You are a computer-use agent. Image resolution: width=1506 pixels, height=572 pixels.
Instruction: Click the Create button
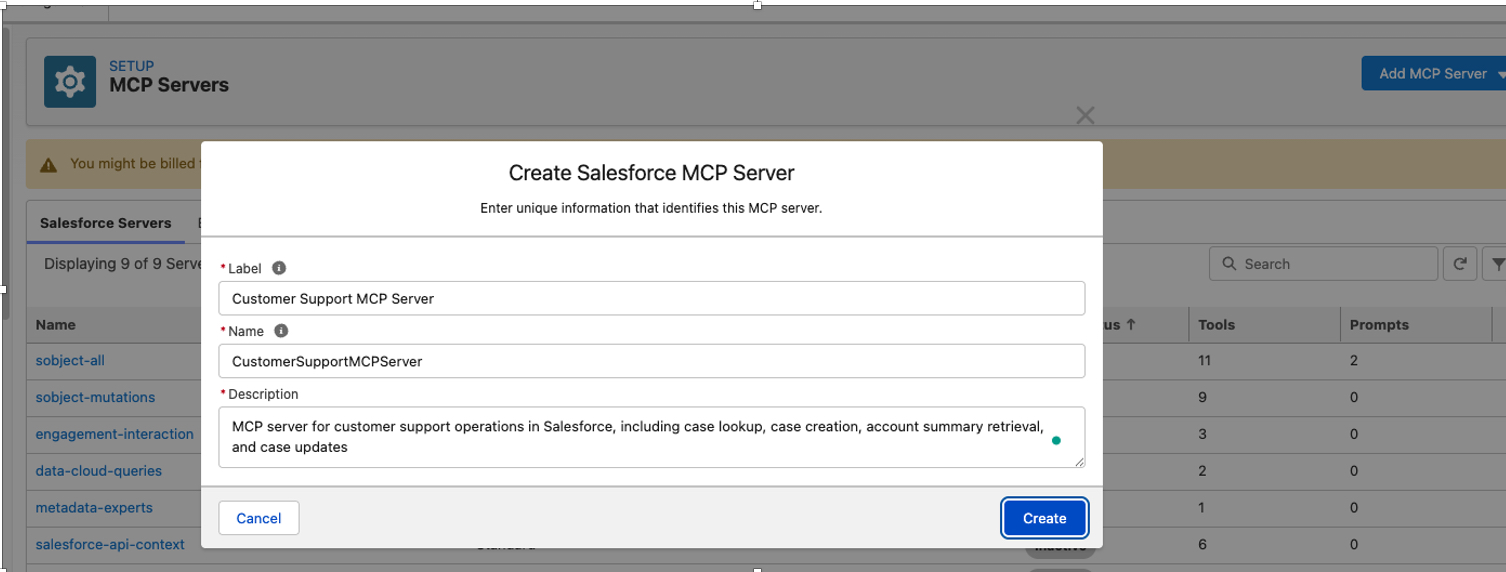1045,518
